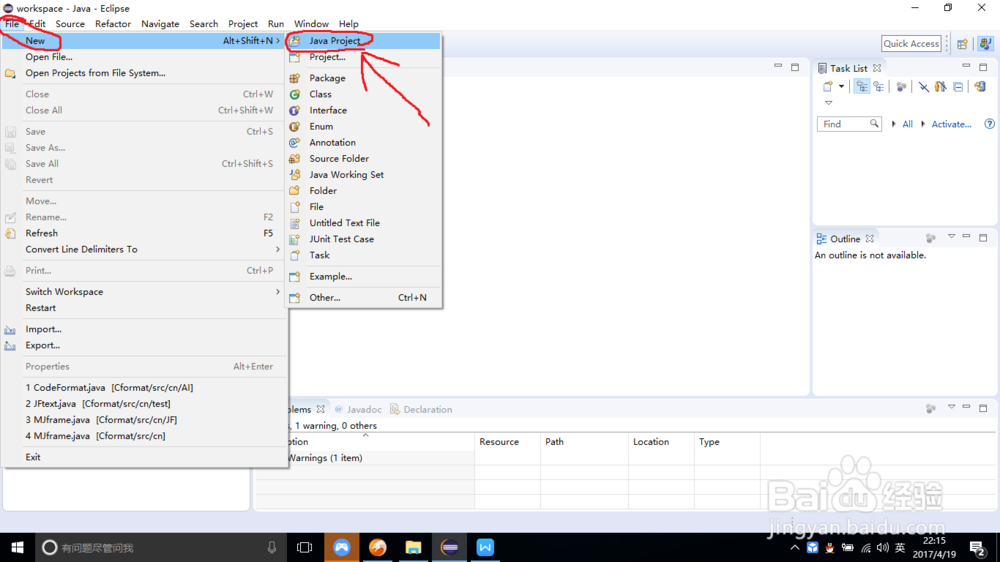Click the Activate... link
Screen dimensions: 1000x562
pyautogui.click(x=951, y=124)
